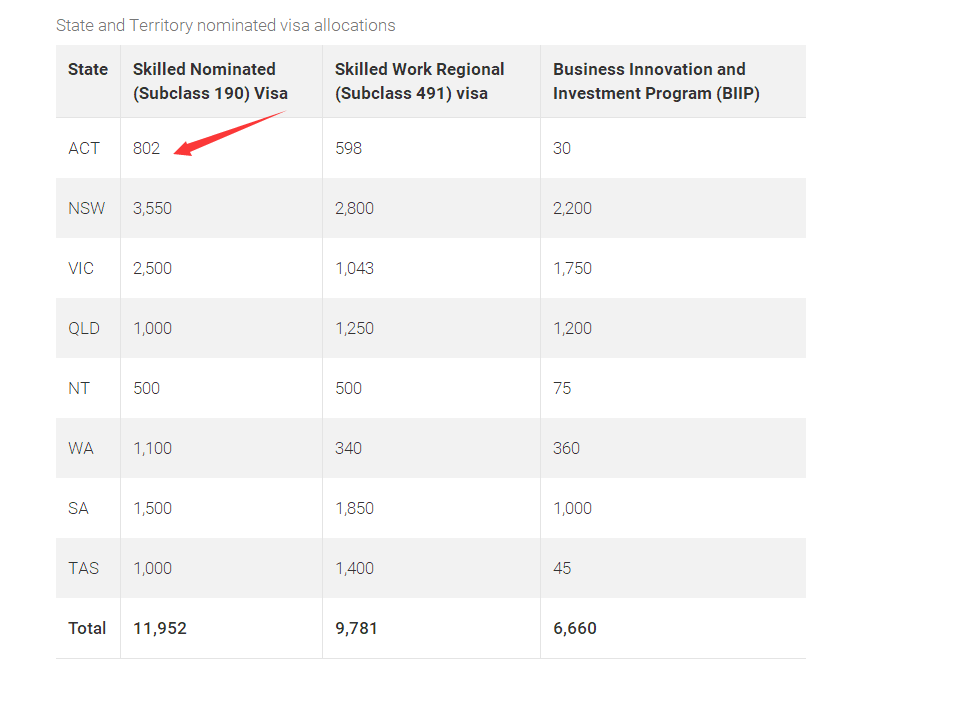Click the red arrow annotation
Image resolution: width=966 pixels, height=723 pixels.
[228, 133]
